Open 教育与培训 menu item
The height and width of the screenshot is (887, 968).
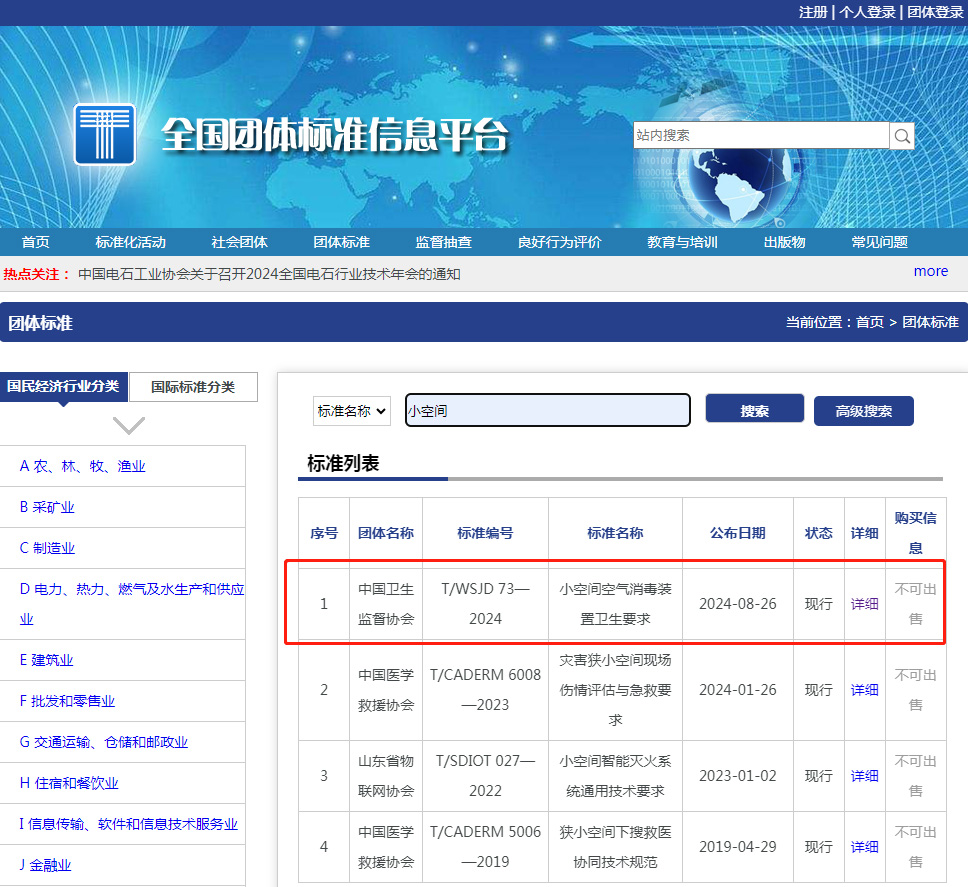point(682,242)
